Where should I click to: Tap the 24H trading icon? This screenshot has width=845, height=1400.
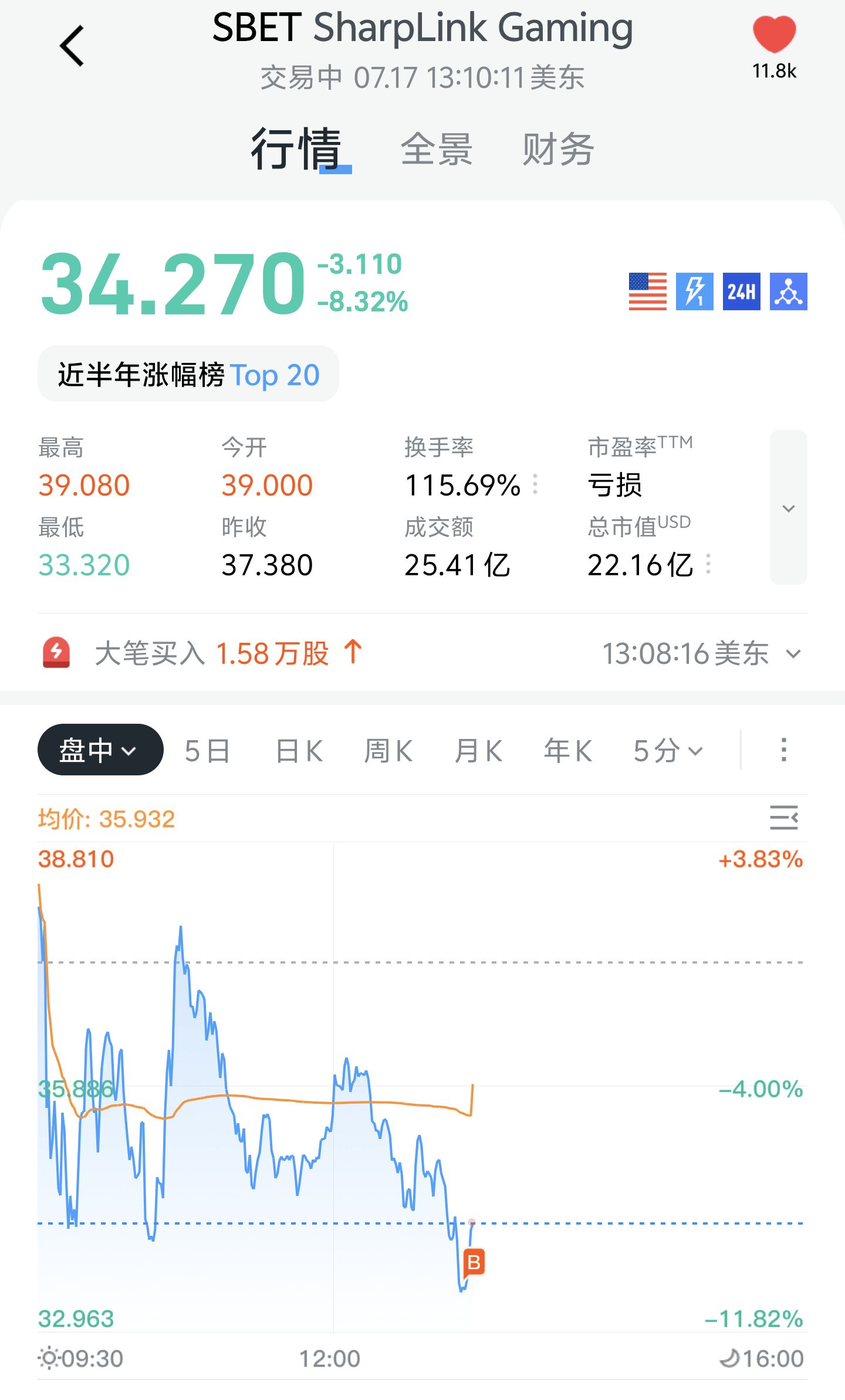click(741, 291)
